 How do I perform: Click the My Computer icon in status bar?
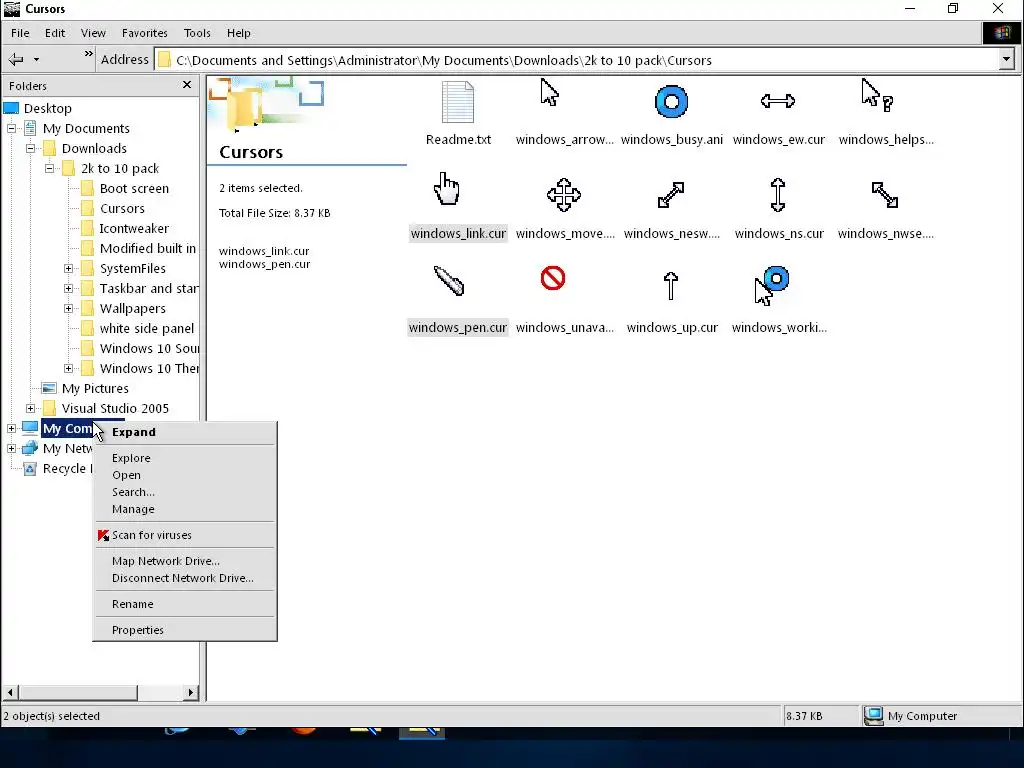pyautogui.click(x=873, y=716)
